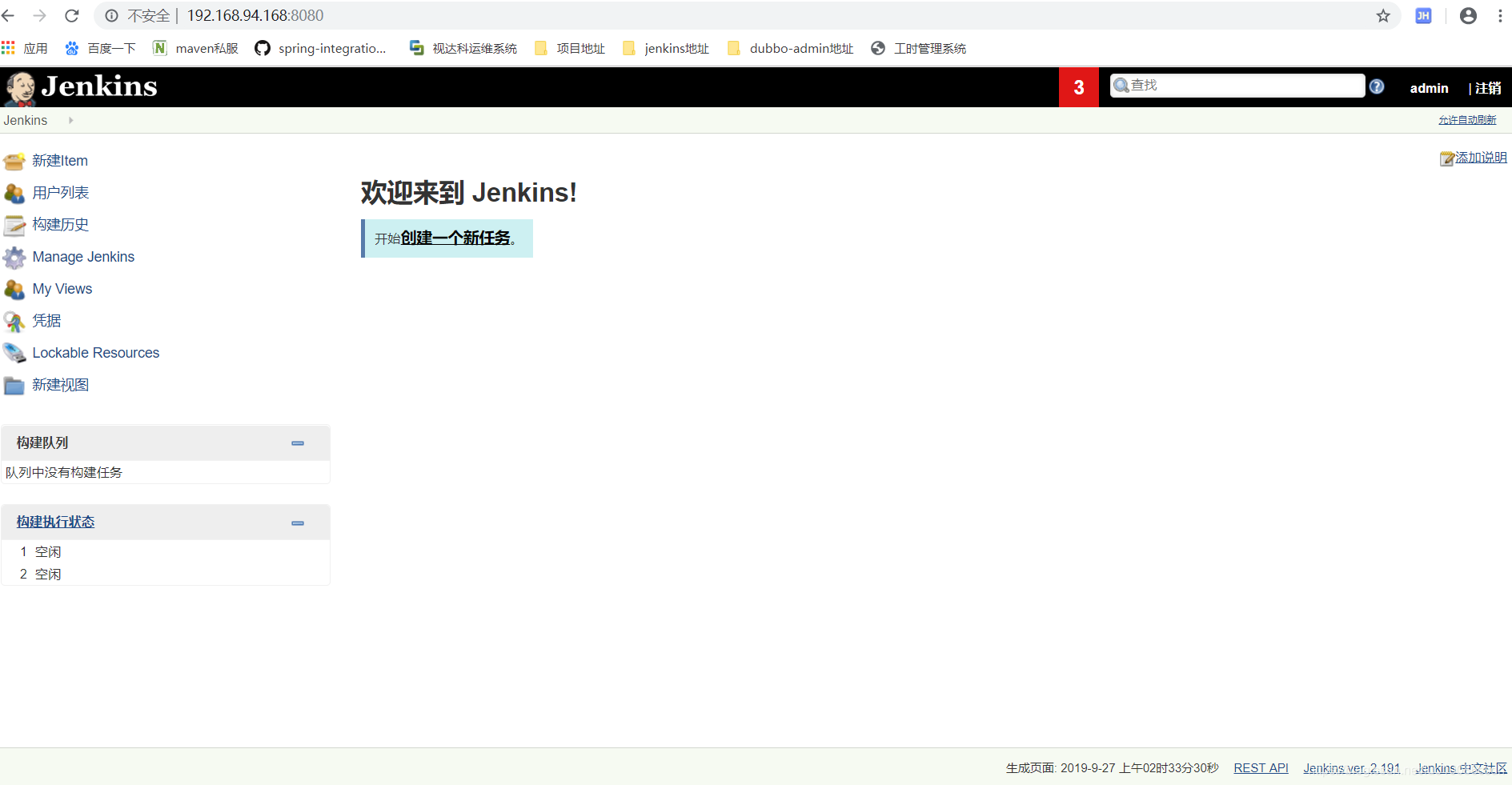This screenshot has height=785, width=1512.
Task: Click the admin user link
Action: point(1429,88)
